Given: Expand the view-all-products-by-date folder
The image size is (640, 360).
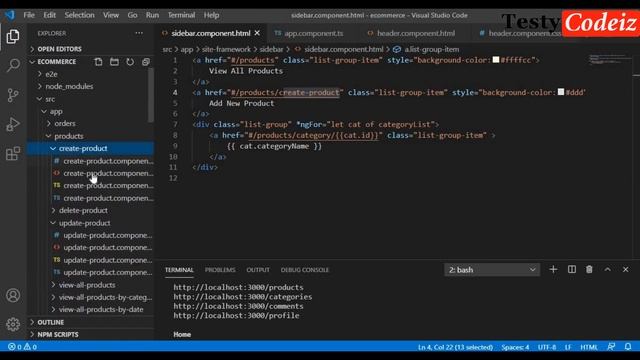Looking at the screenshot, I should click(101, 309).
